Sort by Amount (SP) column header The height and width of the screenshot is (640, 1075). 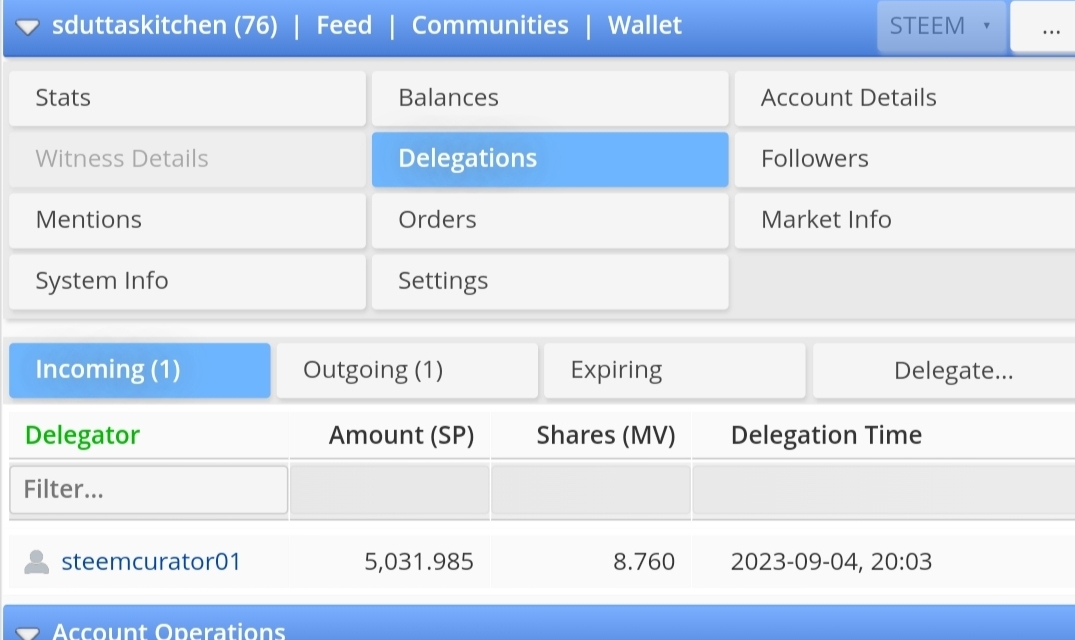point(401,435)
